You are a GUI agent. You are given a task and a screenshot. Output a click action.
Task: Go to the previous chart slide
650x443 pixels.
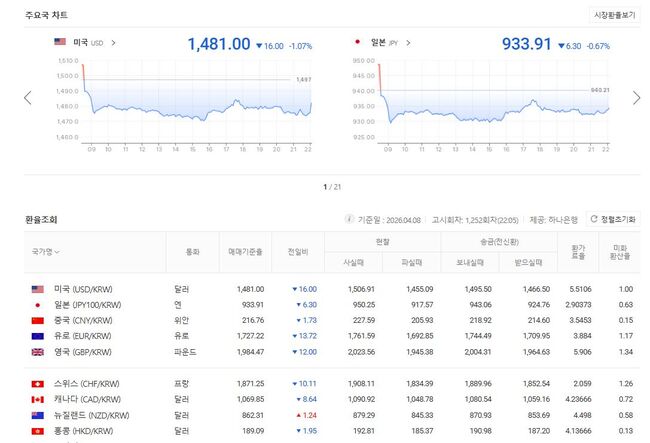click(28, 98)
